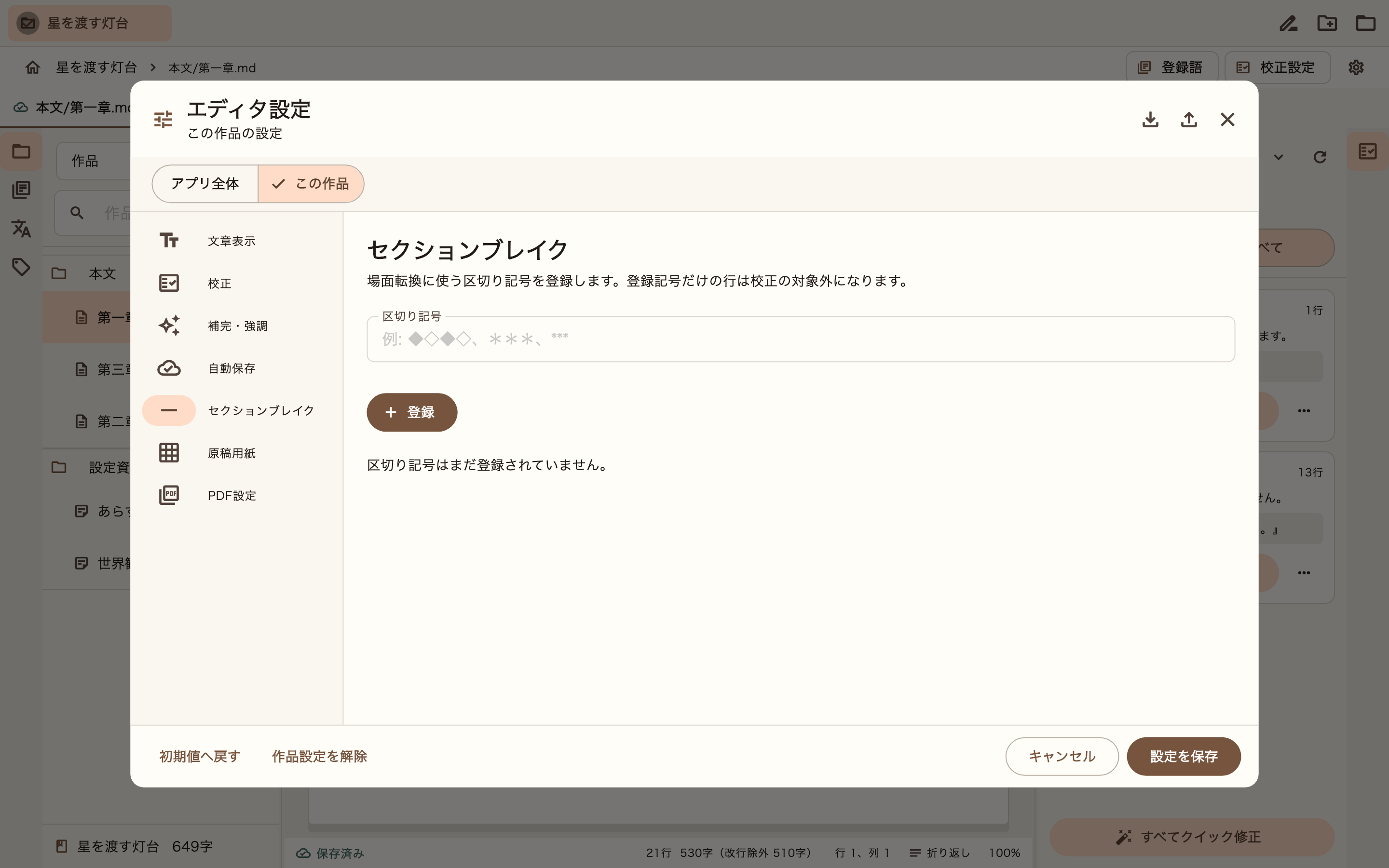Expand the dropdown chevron in the right panel

pyautogui.click(x=1278, y=157)
